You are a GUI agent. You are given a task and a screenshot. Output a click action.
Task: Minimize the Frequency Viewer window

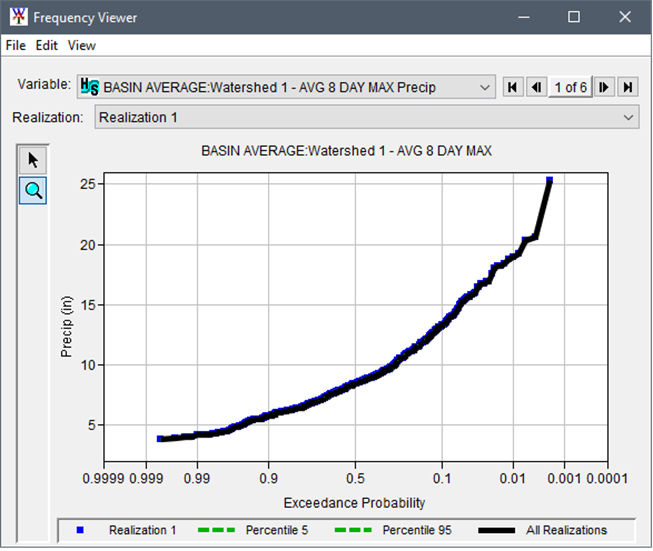click(x=524, y=17)
